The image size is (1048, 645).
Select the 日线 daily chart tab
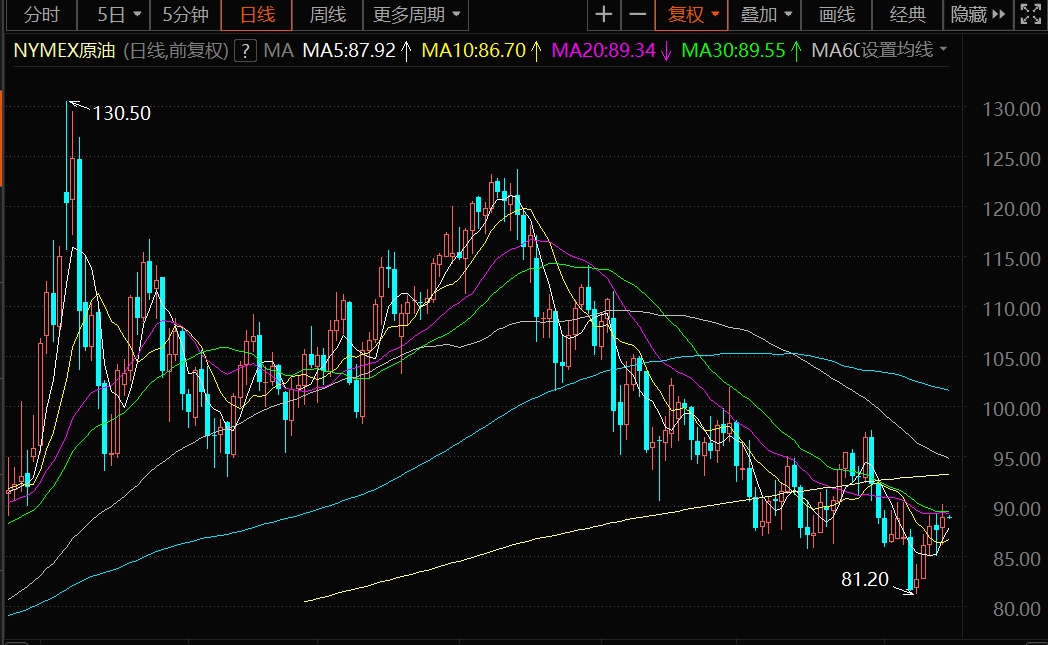(x=258, y=15)
